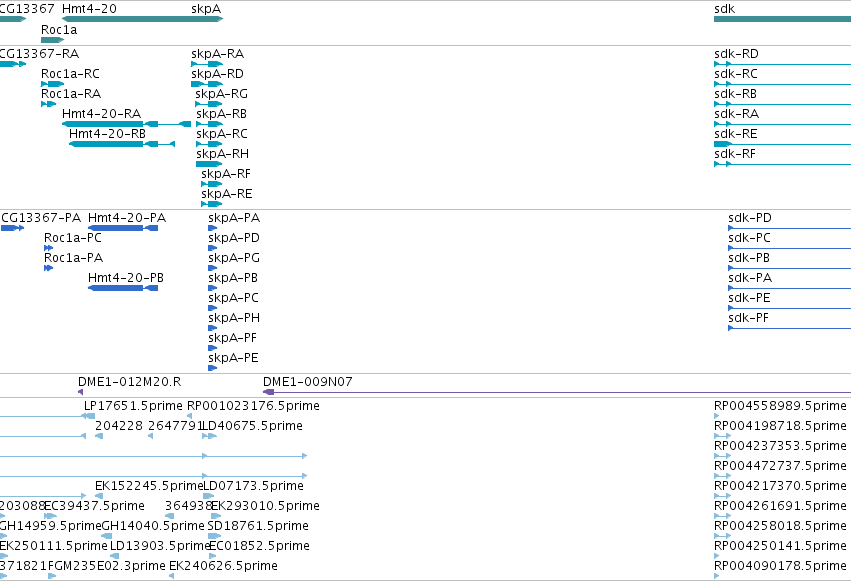Click the LD13903.5prime EST label

160,546
